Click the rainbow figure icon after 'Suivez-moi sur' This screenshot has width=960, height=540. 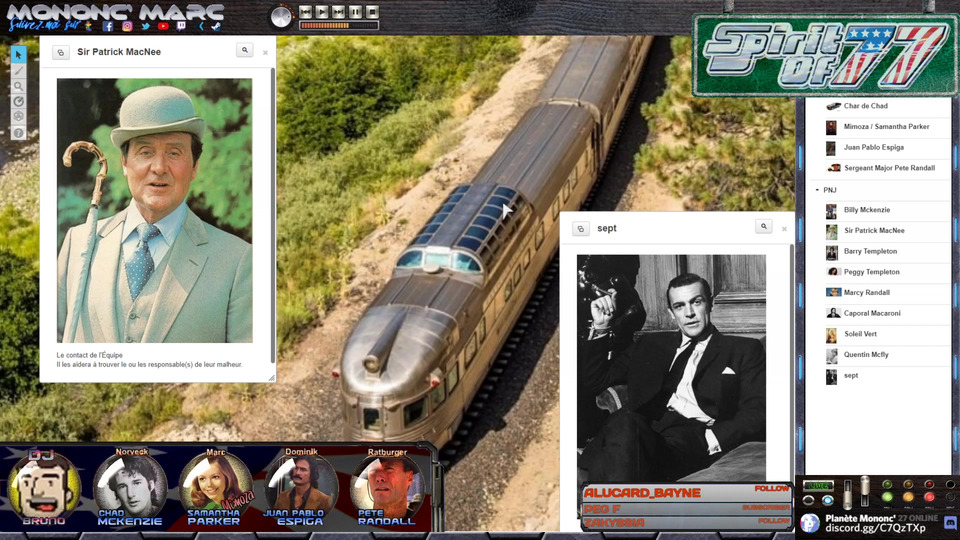coord(88,26)
